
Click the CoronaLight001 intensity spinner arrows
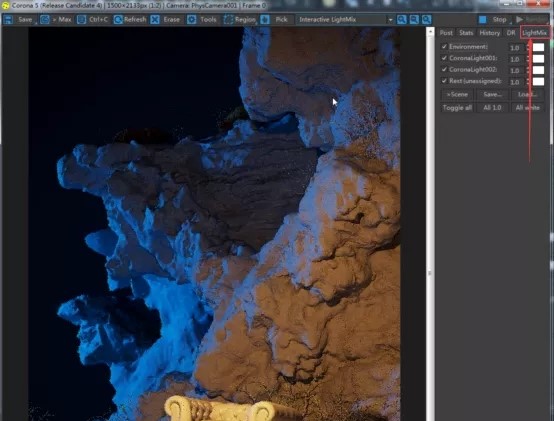529,59
